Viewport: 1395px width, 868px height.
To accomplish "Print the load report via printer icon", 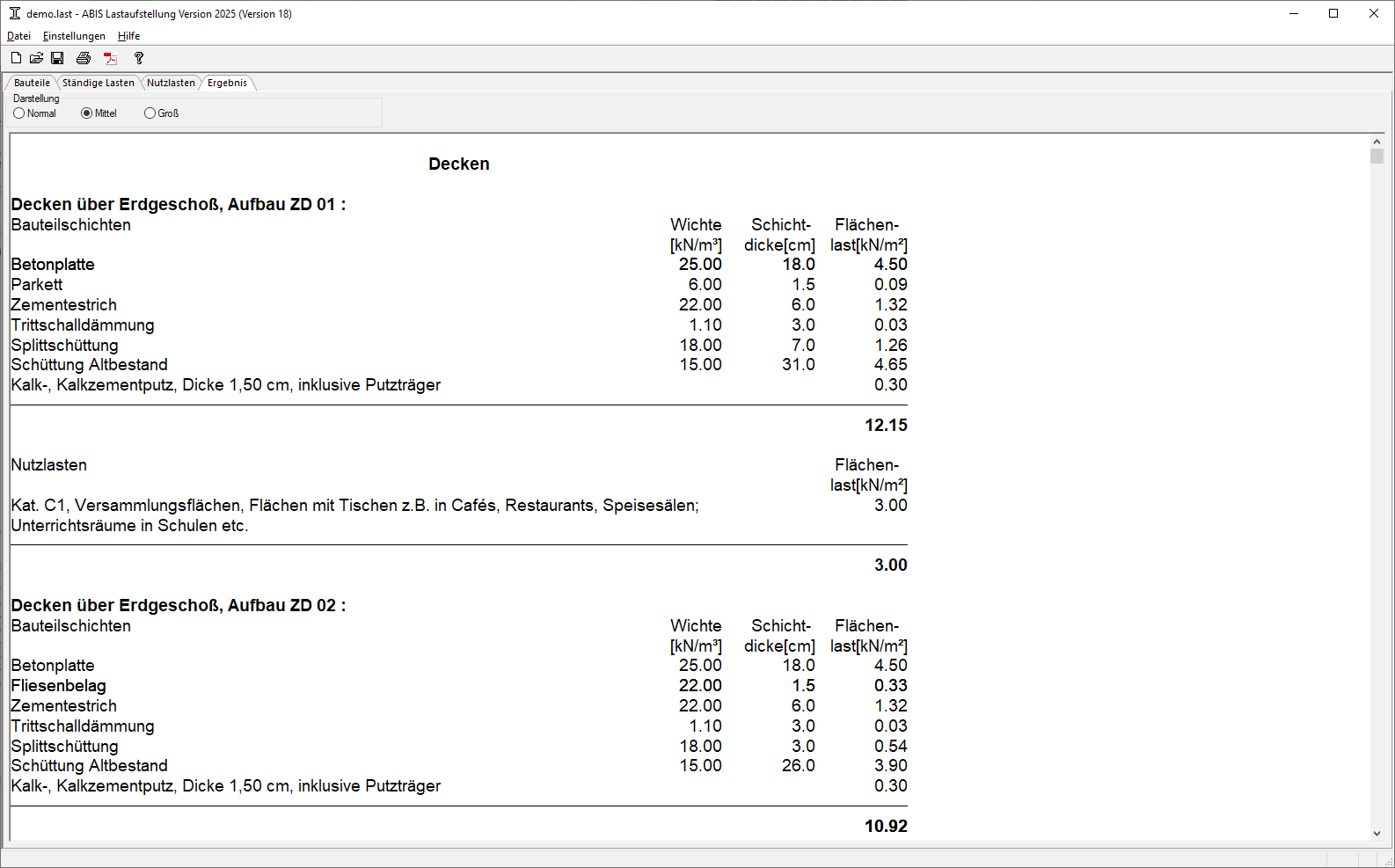I will (x=84, y=58).
